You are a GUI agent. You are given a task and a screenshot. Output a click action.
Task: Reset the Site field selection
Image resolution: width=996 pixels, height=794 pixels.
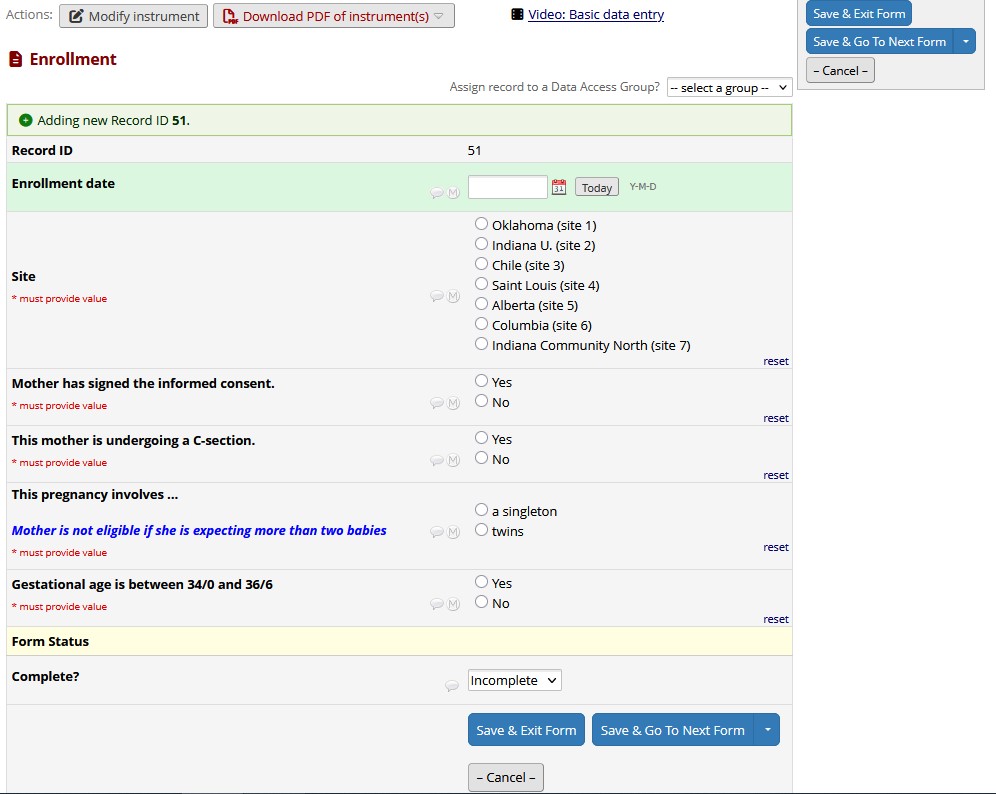(x=776, y=361)
